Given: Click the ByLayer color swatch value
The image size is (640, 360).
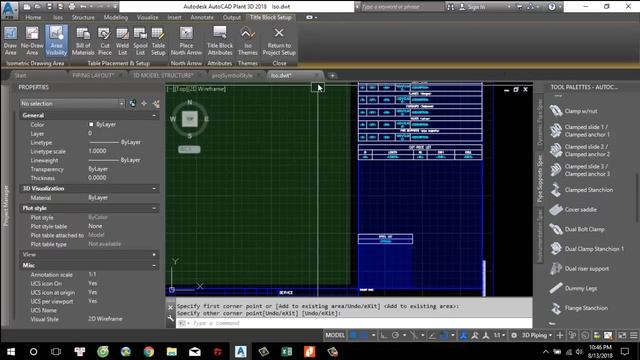Looking at the screenshot, I should pyautogui.click(x=102, y=124).
